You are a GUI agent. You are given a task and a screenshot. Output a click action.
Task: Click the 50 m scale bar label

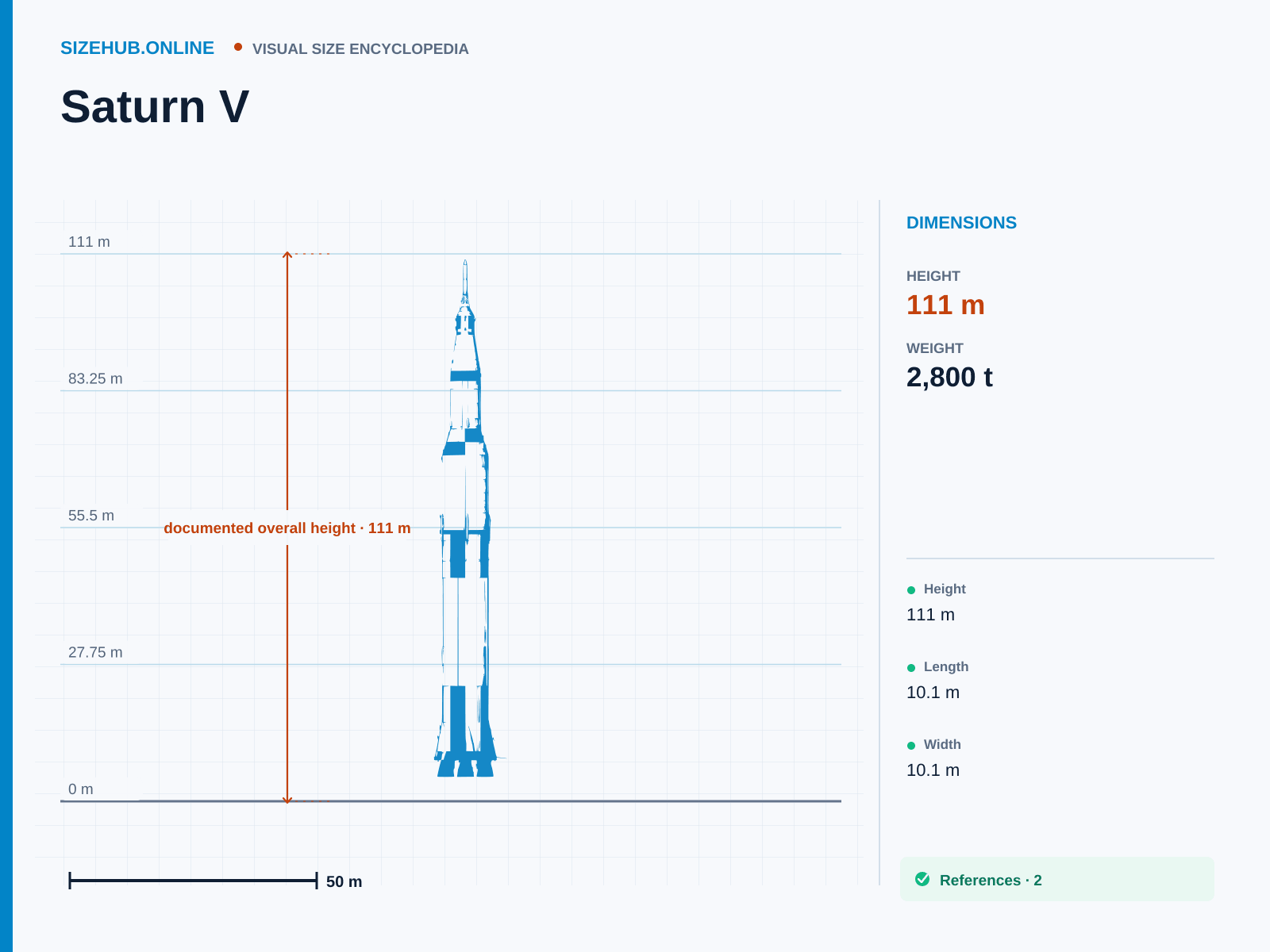pos(344,882)
